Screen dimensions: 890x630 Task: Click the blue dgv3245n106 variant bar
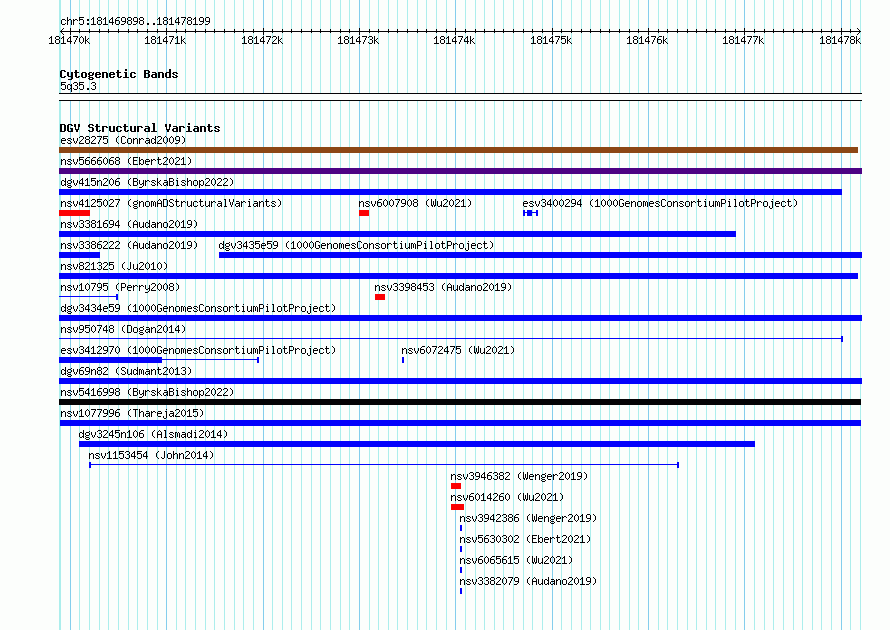pyautogui.click(x=417, y=444)
